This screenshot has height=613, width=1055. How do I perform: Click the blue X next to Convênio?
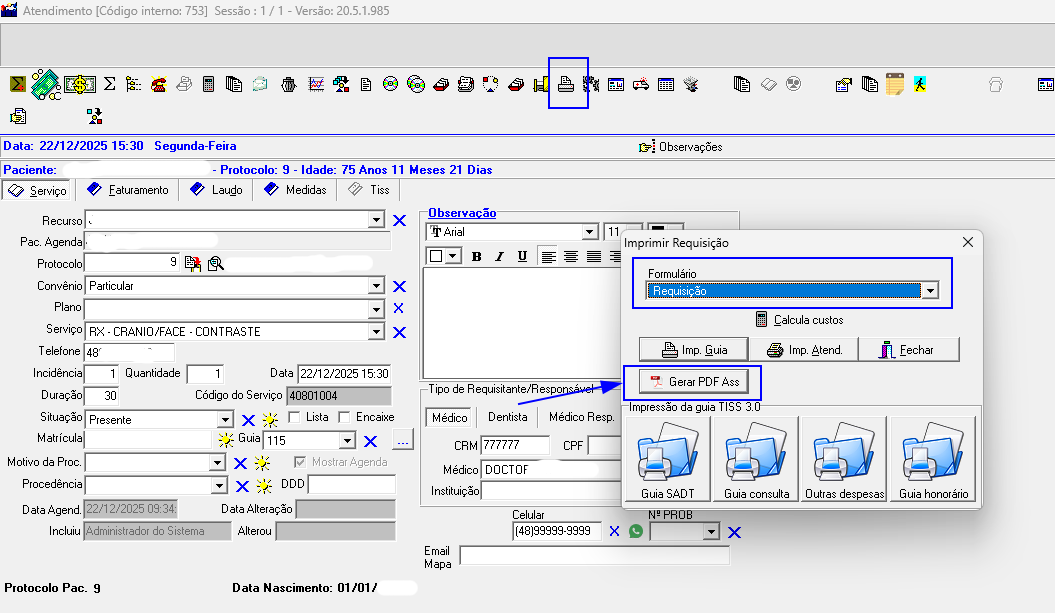click(398, 287)
